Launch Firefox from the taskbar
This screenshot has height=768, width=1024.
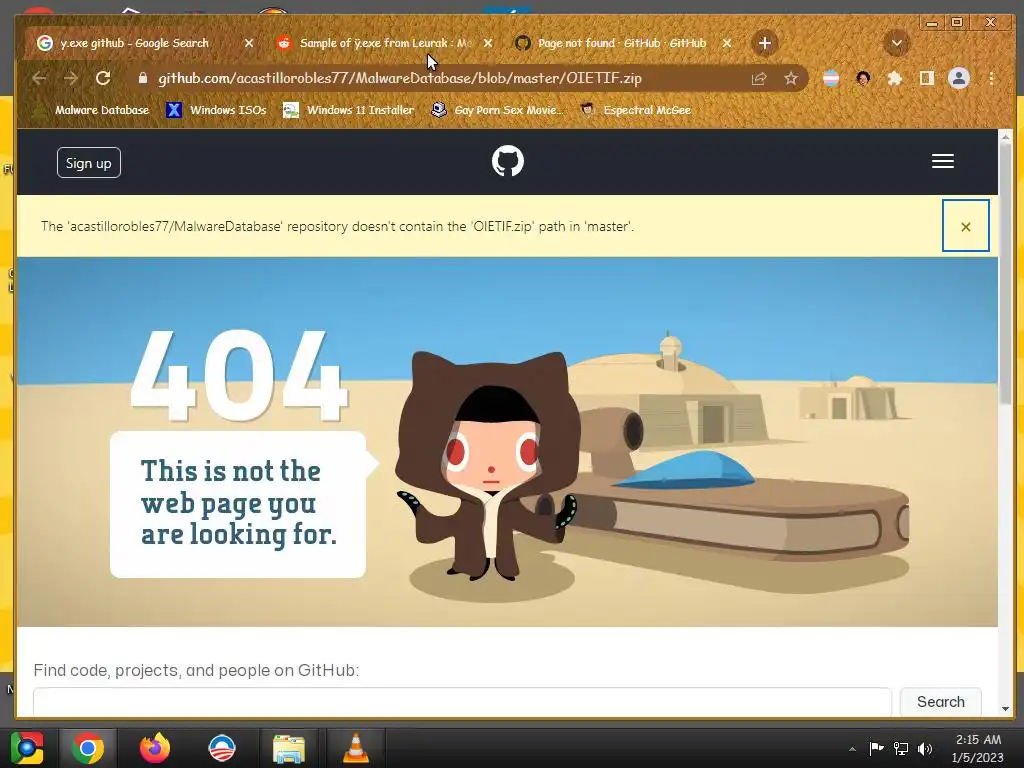(x=155, y=748)
